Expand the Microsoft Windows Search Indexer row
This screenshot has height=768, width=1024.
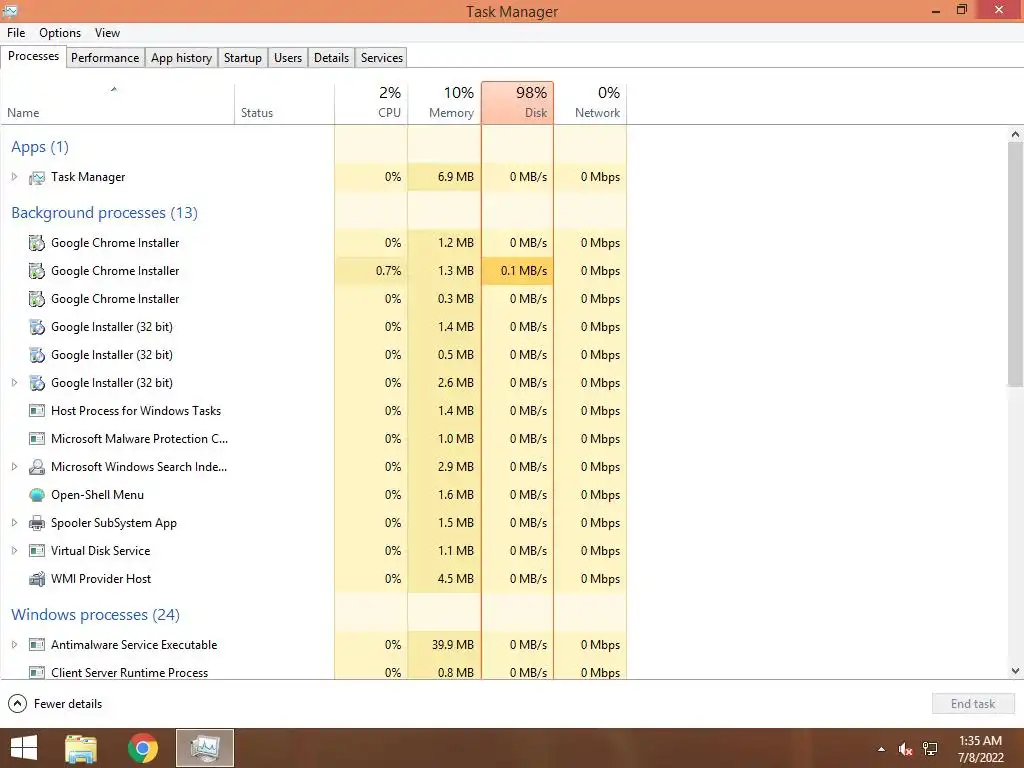(14, 467)
